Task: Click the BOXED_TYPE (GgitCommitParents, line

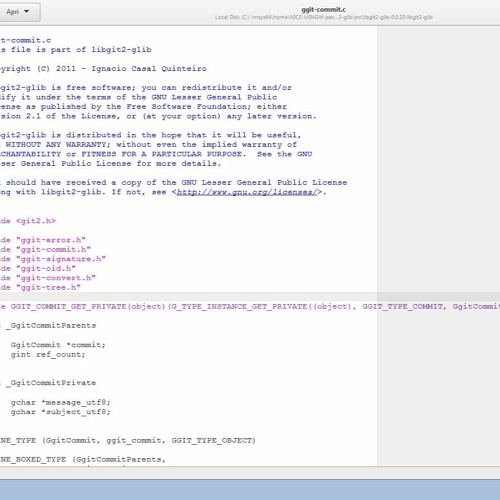Action: point(83,460)
